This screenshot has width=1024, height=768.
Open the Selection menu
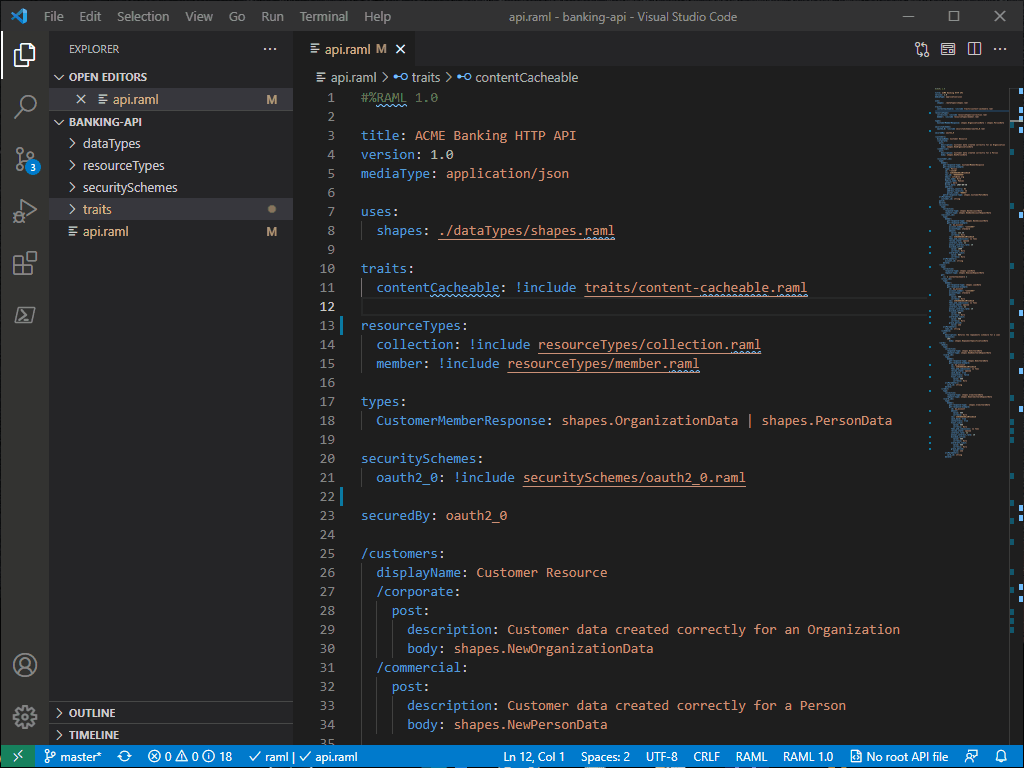(x=143, y=16)
